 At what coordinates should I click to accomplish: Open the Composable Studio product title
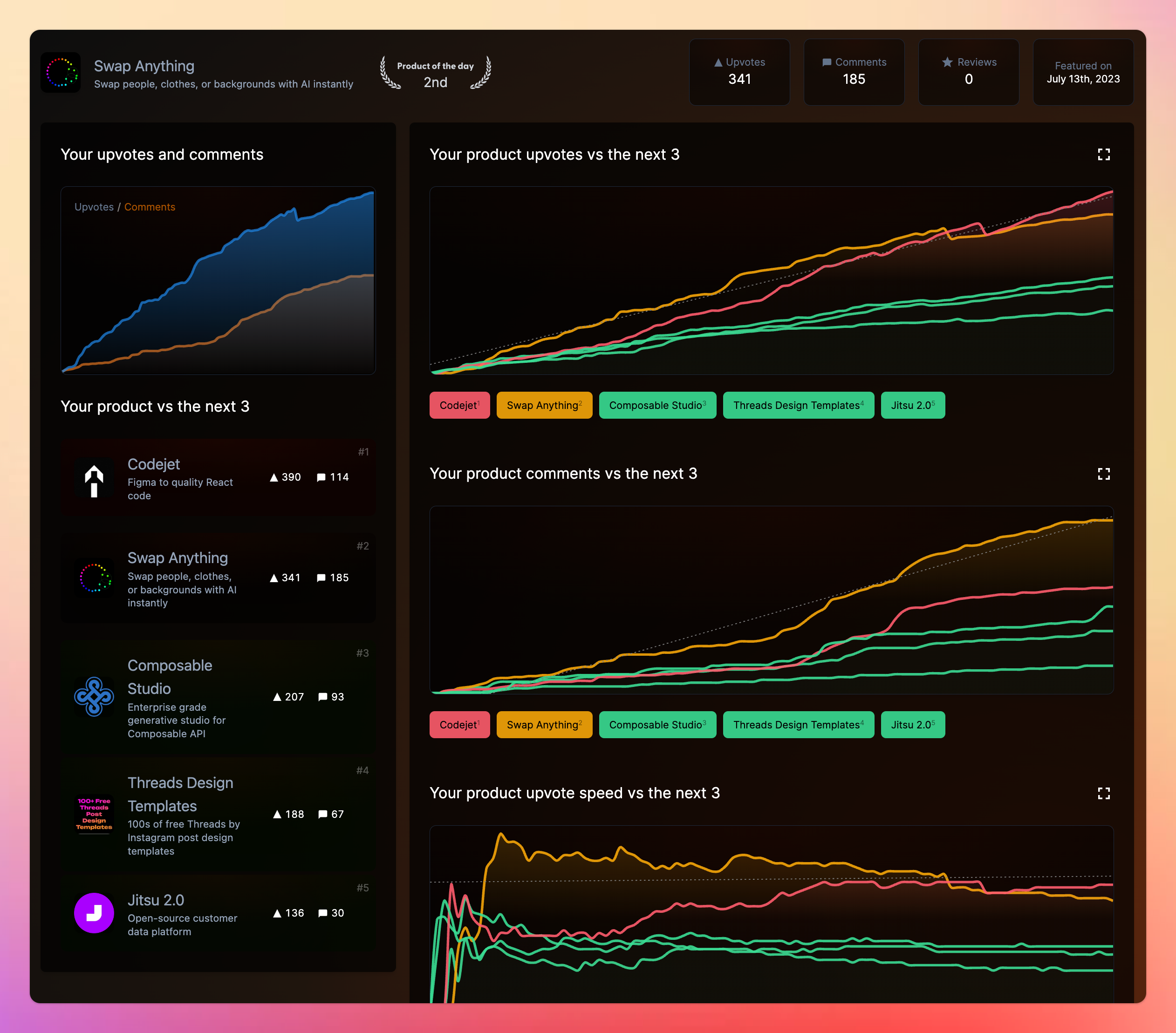170,677
